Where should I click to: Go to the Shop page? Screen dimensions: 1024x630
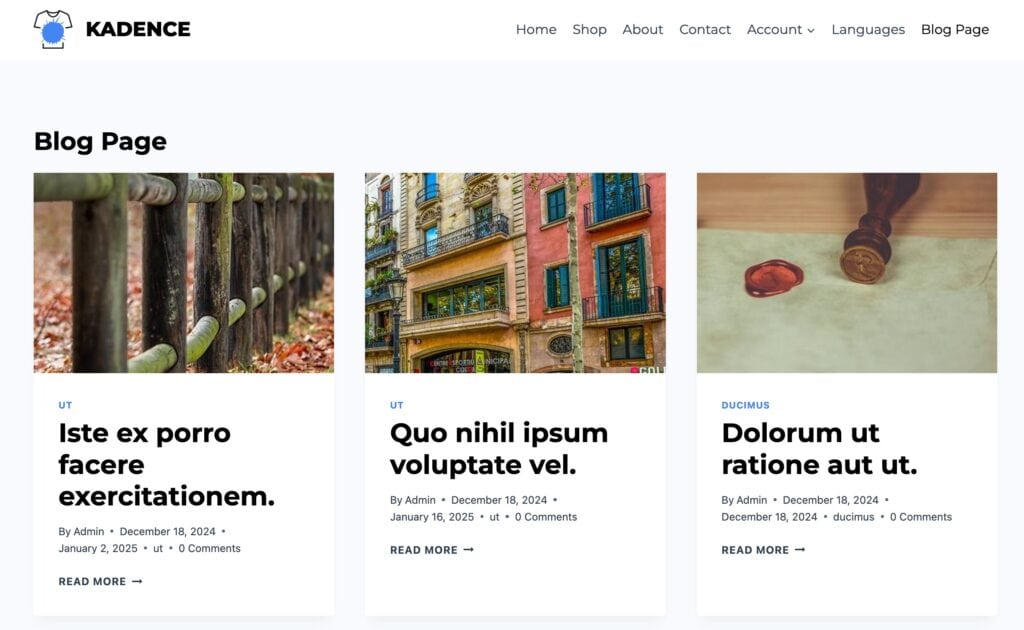(x=589, y=30)
